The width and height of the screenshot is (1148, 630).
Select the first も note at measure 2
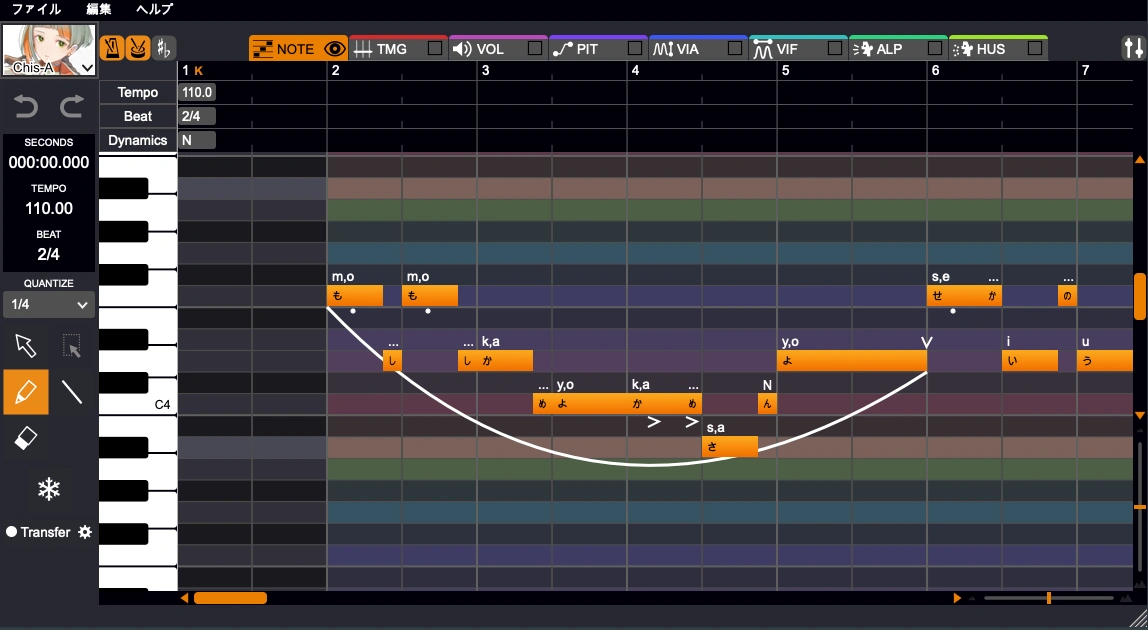(355, 295)
